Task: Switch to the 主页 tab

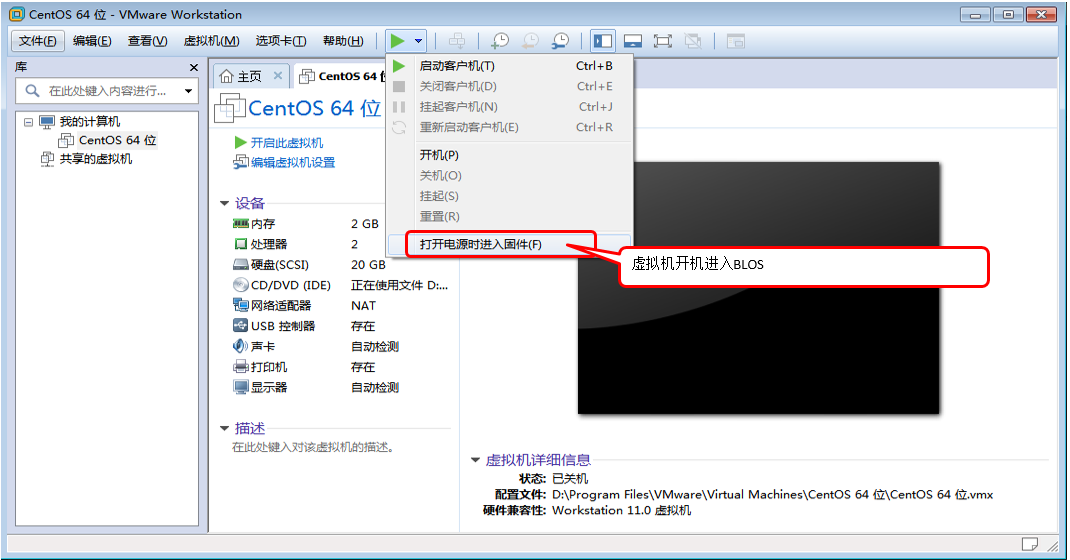Action: click(x=249, y=76)
